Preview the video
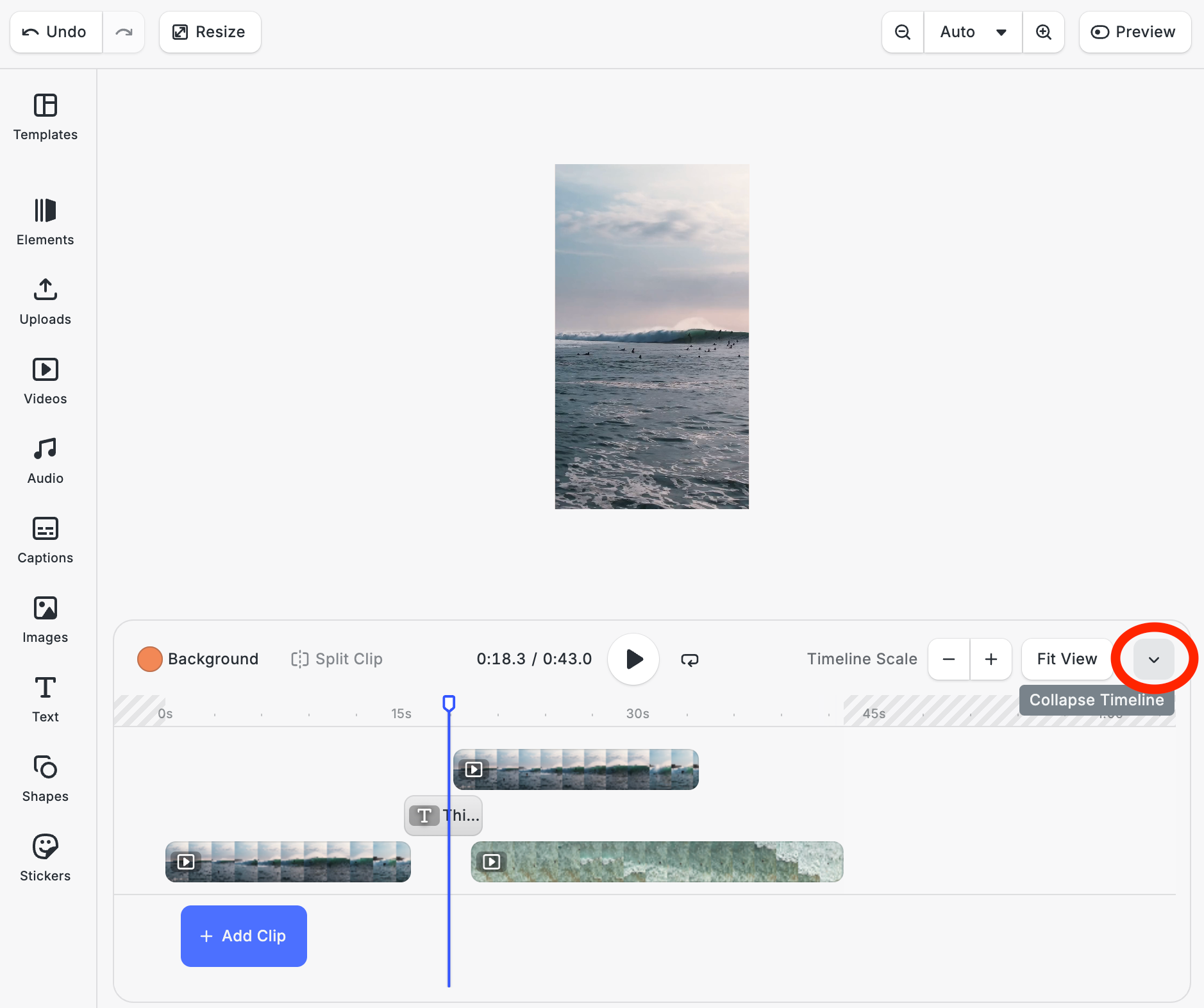This screenshot has width=1204, height=1008. coord(1134,31)
